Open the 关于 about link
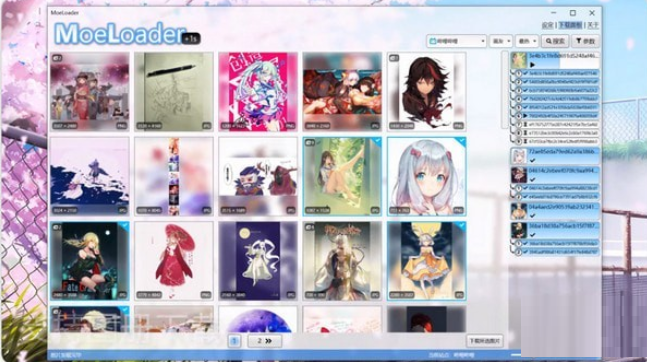The height and width of the screenshot is (362, 647). 593,26
